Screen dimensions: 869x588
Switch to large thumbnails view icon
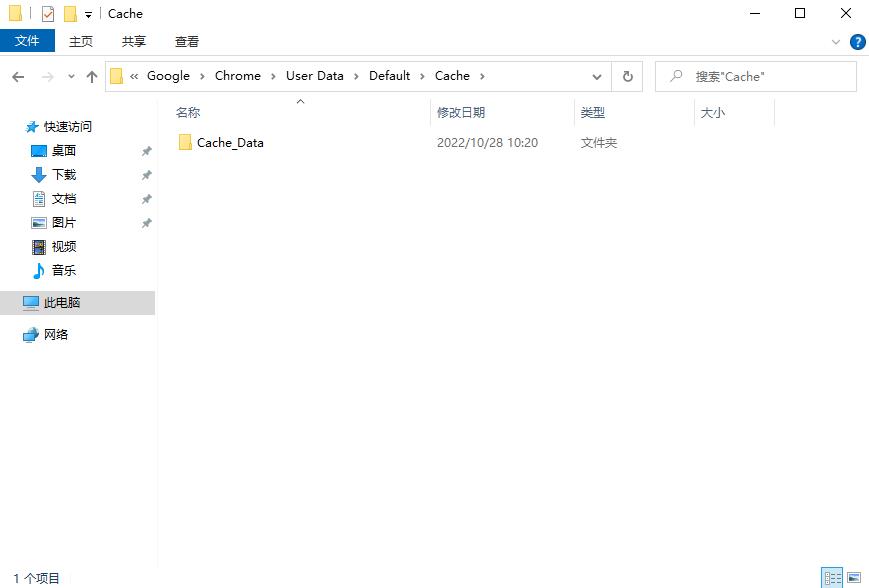(x=854, y=578)
